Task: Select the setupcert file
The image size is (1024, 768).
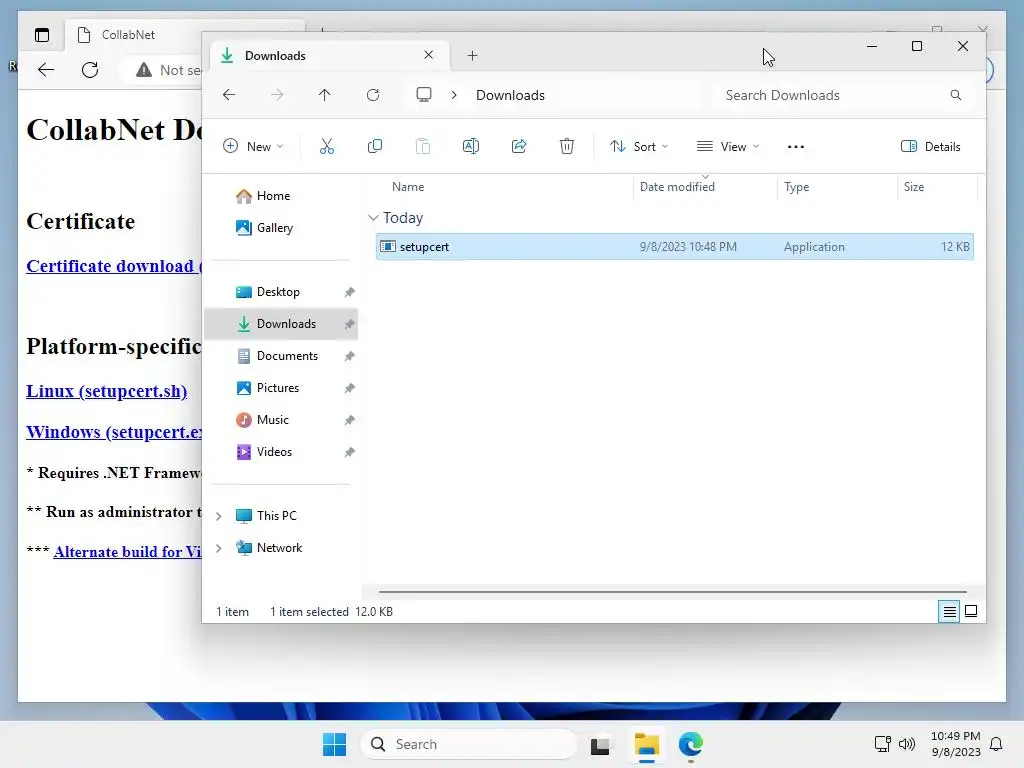Action: point(675,247)
